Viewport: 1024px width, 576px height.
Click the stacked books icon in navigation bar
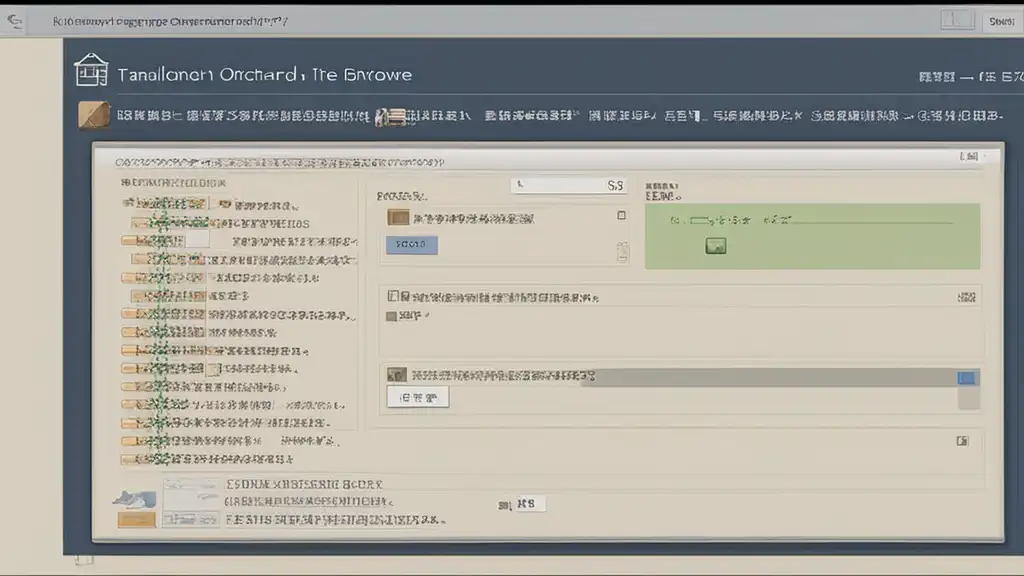point(391,117)
